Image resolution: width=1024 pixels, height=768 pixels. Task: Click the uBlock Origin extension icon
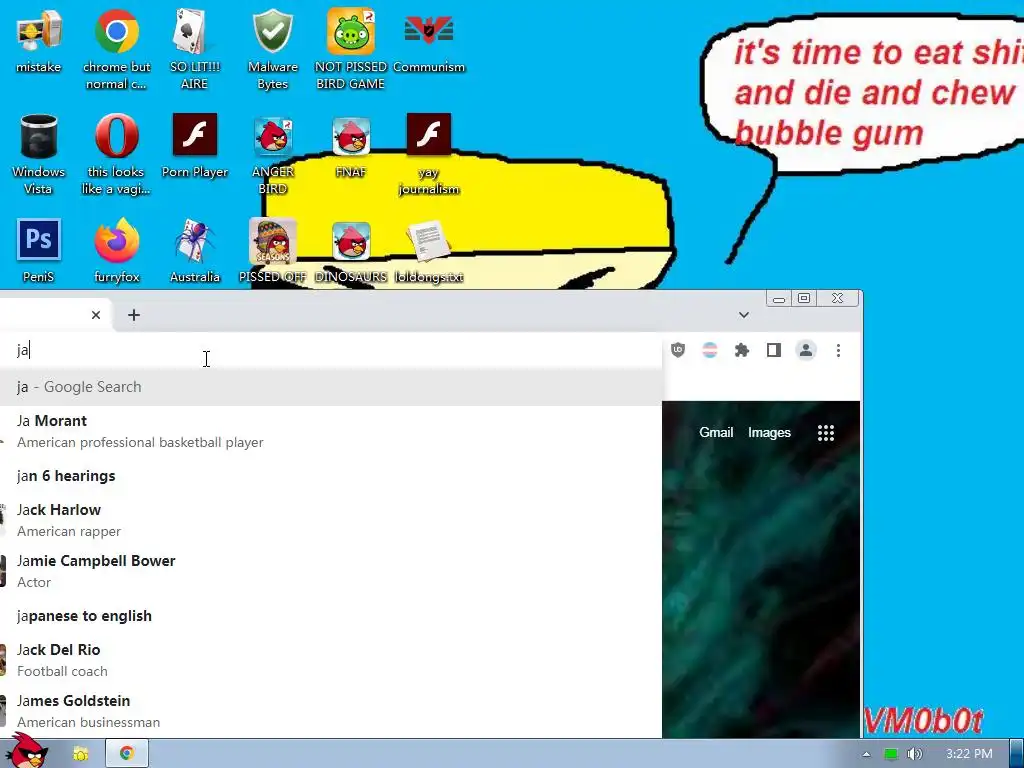point(678,351)
